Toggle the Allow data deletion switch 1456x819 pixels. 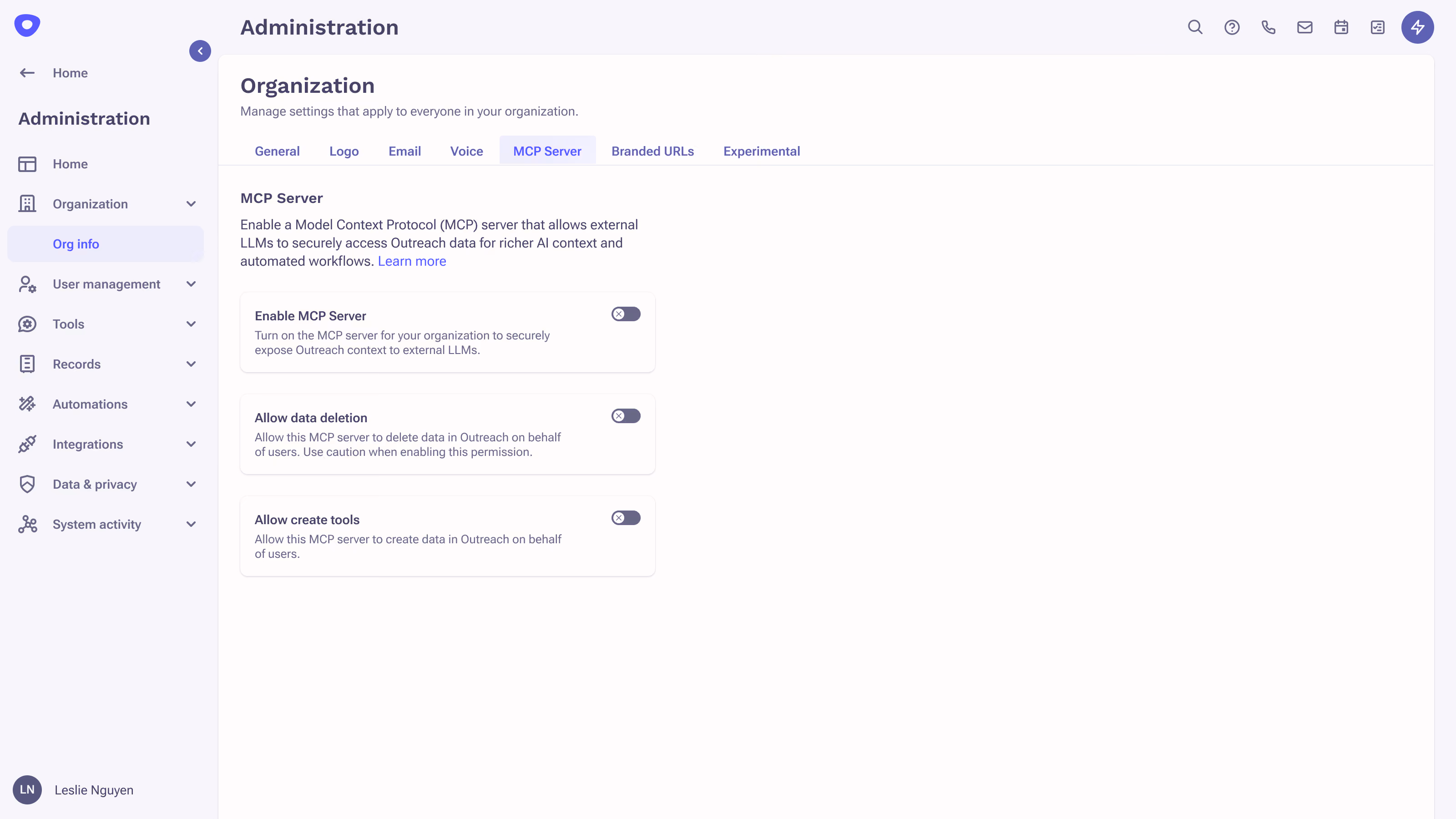click(x=626, y=416)
